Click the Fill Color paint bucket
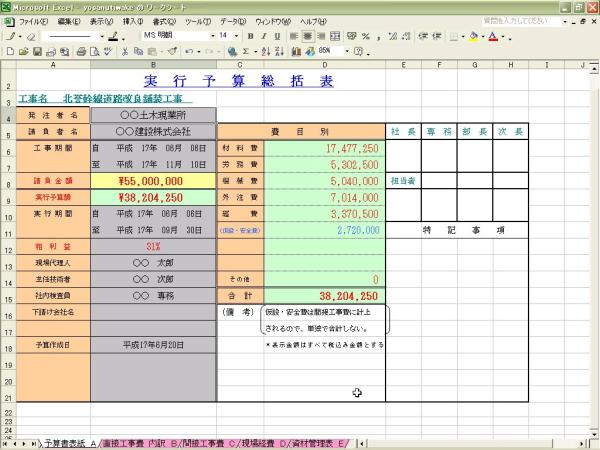 pos(472,36)
